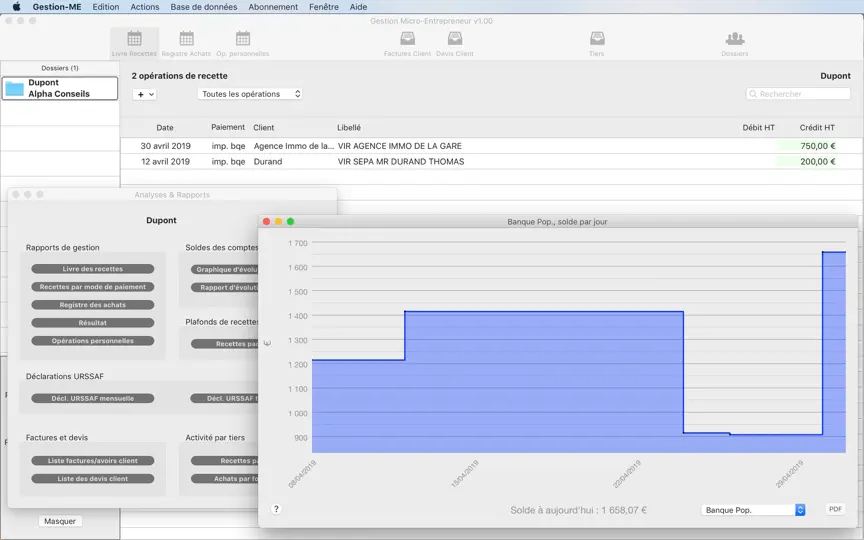Click the Dupont dossier folder icon
The width and height of the screenshot is (864, 540).
tap(14, 88)
